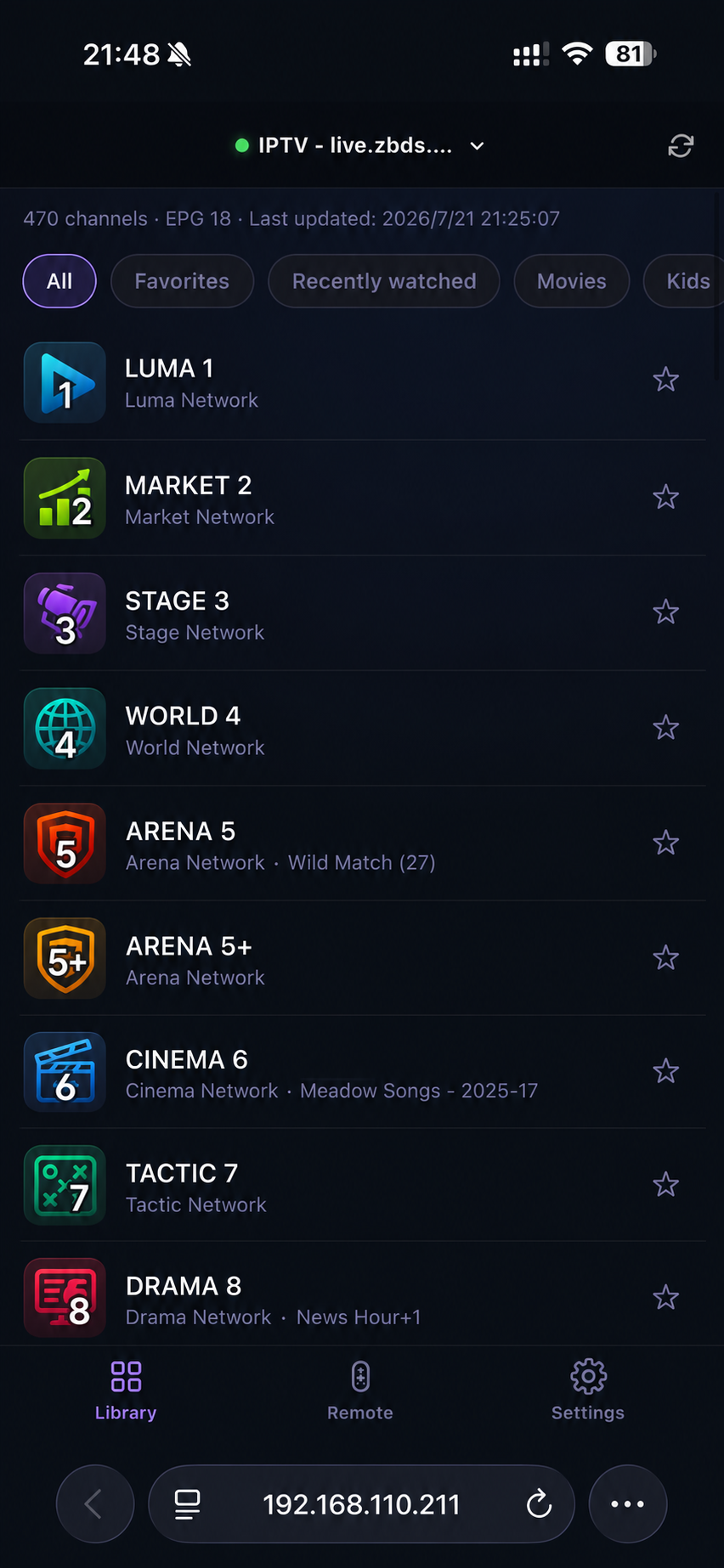Favorite the STAGE 3 channel star
Image resolution: width=724 pixels, height=1568 pixels.
[665, 612]
